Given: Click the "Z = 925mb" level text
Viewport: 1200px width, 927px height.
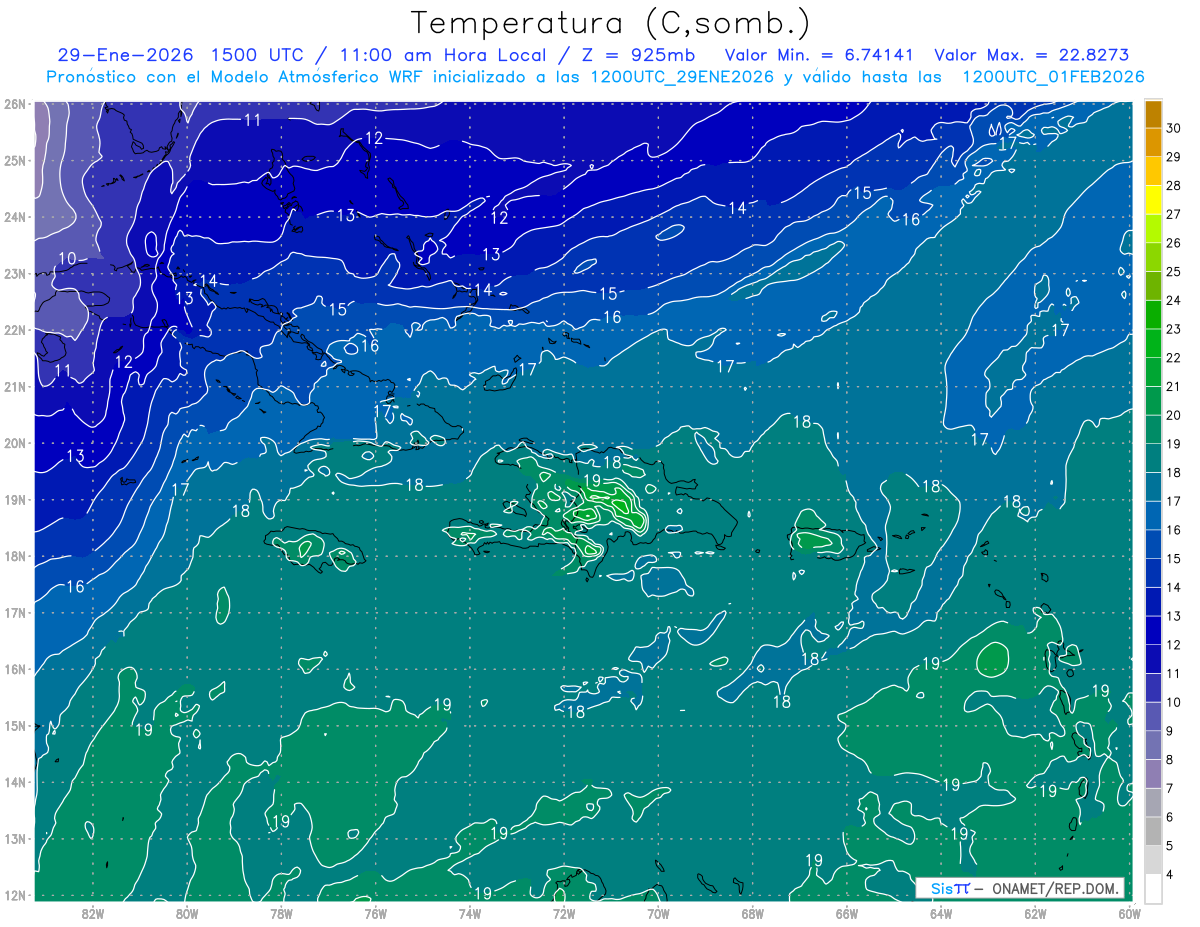Looking at the screenshot, I should (x=637, y=55).
